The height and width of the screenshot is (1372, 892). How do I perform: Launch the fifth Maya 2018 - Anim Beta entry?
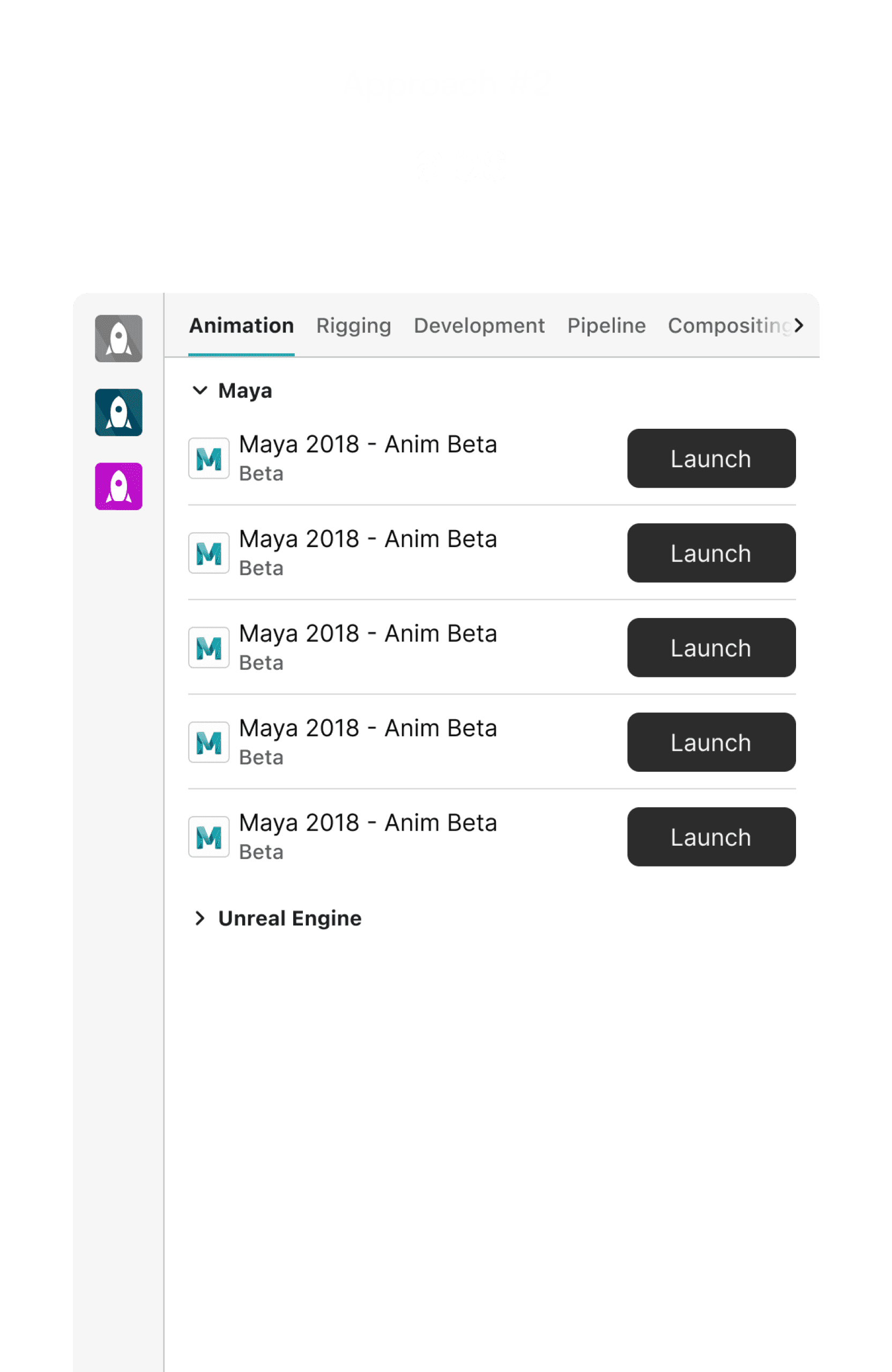tap(711, 837)
